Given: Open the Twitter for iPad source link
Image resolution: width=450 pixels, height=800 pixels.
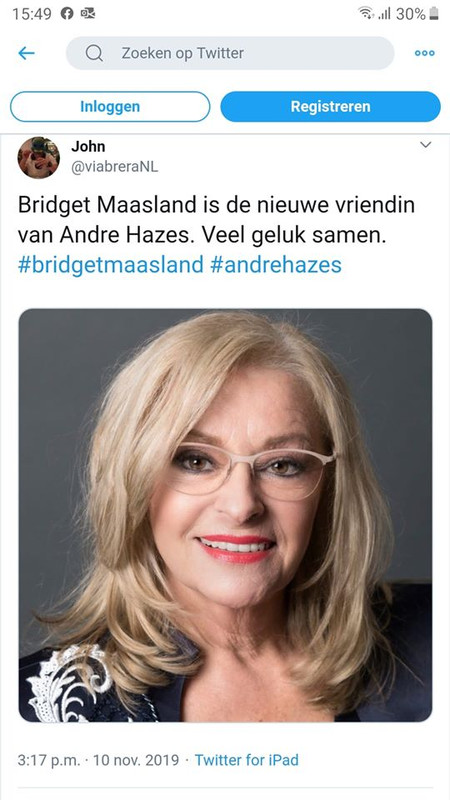Looking at the screenshot, I should (246, 760).
